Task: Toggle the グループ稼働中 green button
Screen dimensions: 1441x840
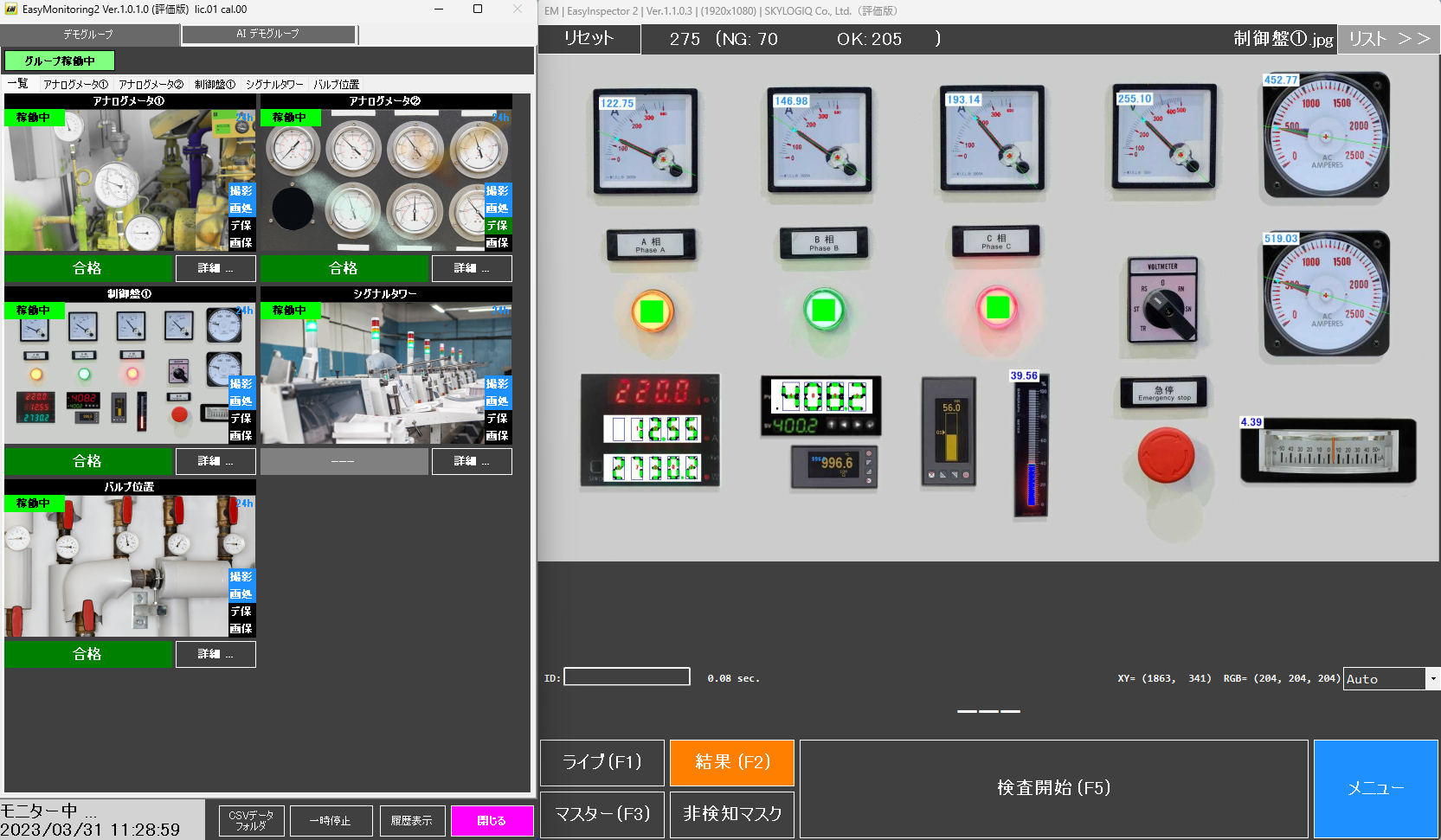Action: (x=60, y=61)
